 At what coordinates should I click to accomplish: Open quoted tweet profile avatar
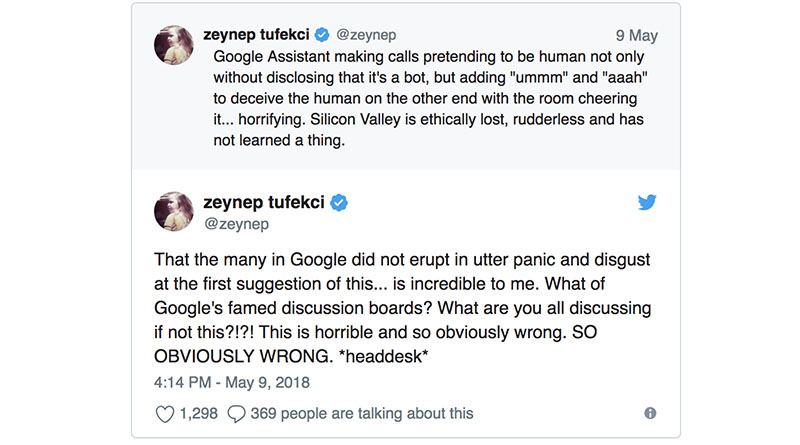tap(174, 45)
